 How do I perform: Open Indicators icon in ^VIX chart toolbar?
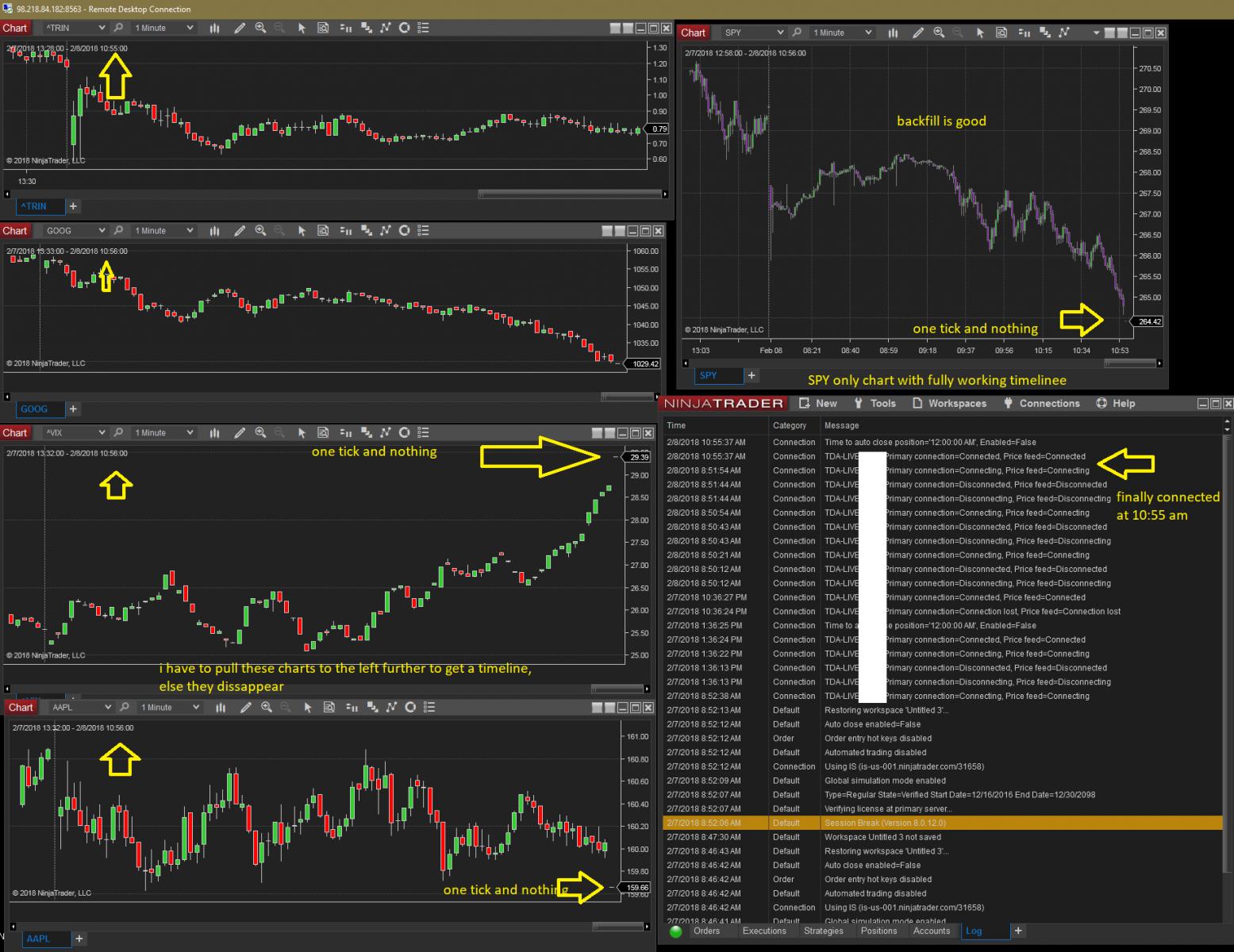click(385, 433)
